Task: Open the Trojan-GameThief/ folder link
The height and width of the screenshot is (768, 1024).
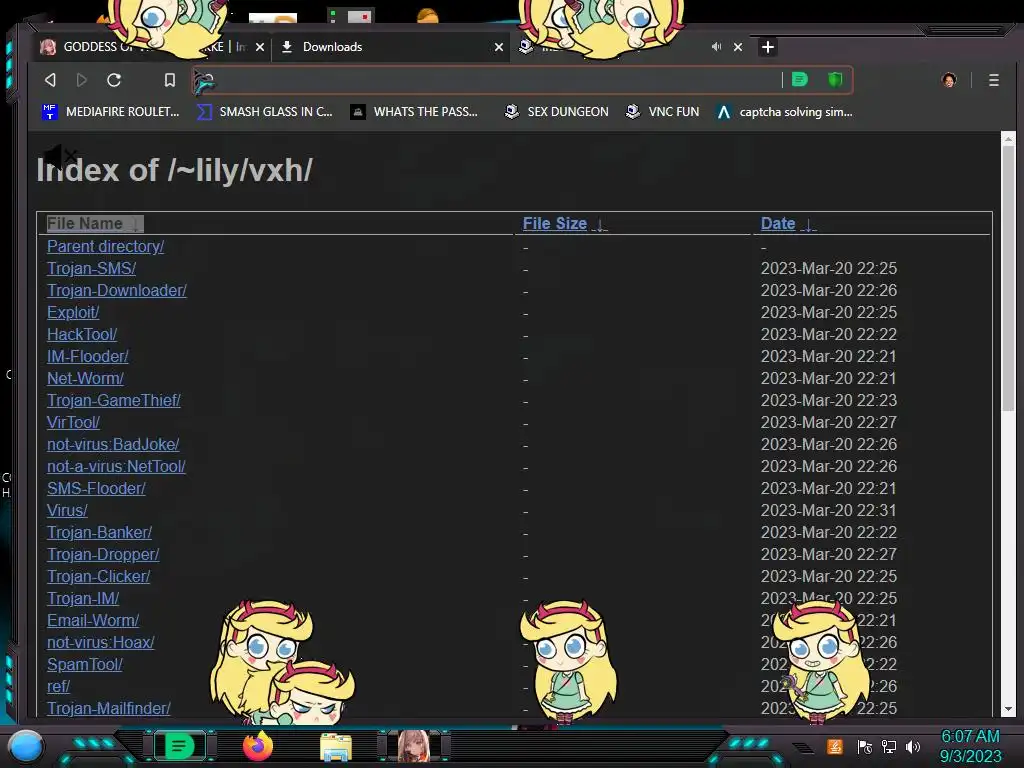Action: 114,400
